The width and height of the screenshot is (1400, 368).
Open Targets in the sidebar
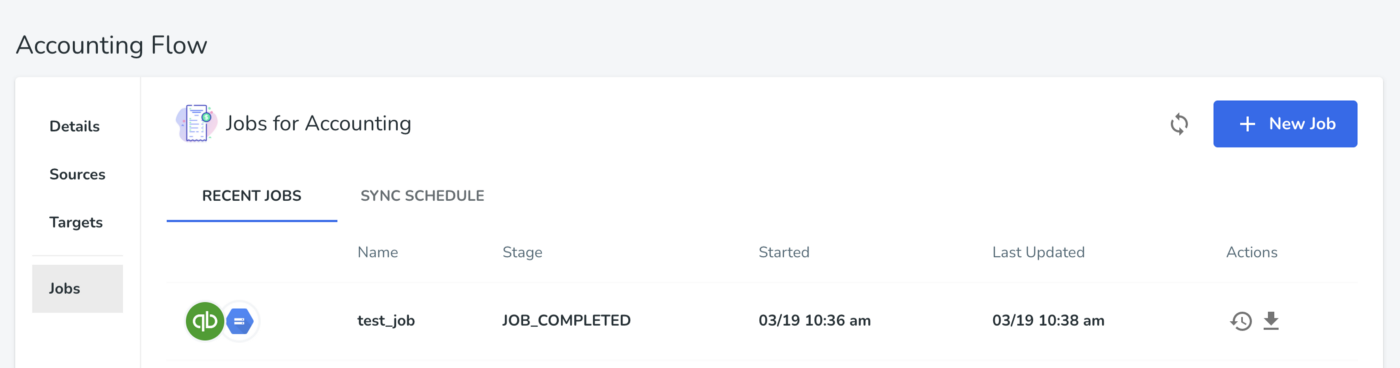pyautogui.click(x=76, y=222)
